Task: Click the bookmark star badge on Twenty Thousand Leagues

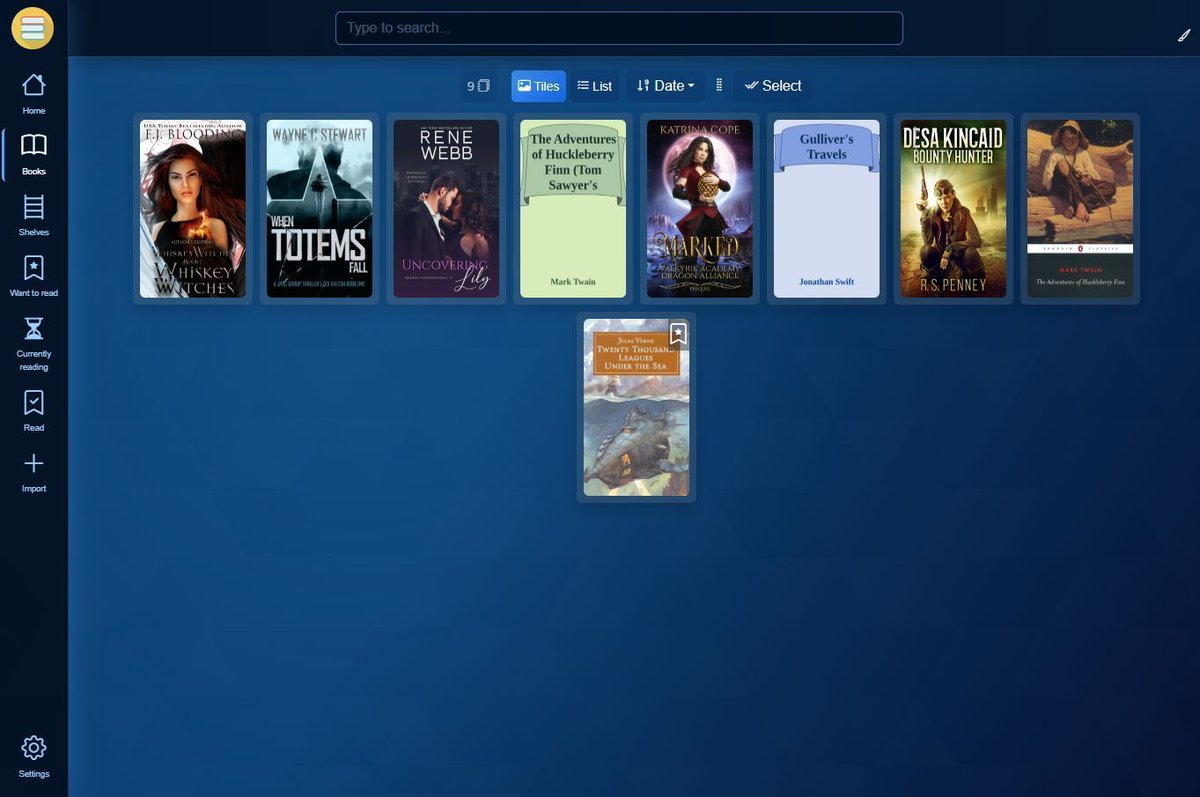Action: tap(678, 334)
